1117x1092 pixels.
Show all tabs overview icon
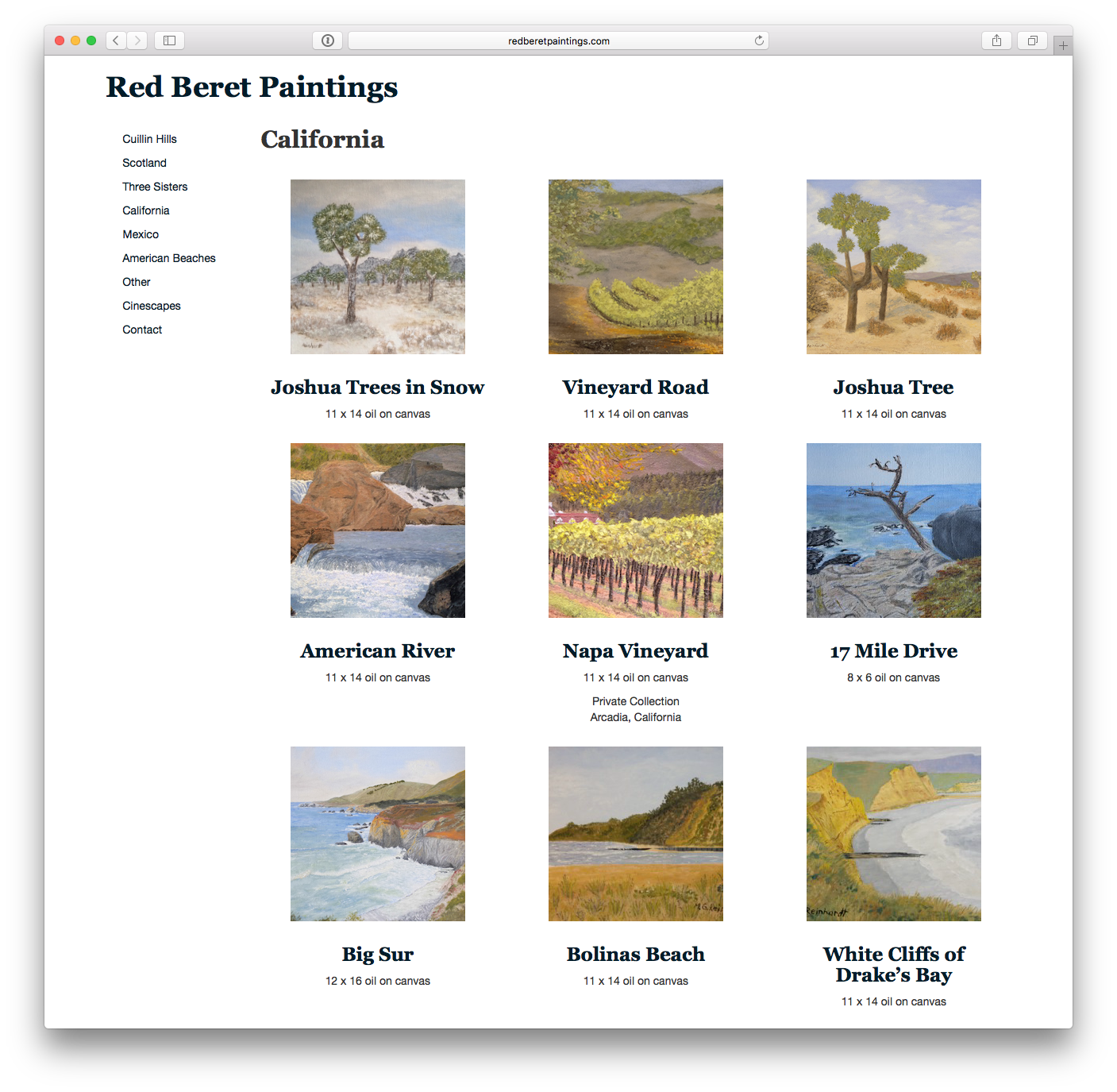coord(1032,41)
